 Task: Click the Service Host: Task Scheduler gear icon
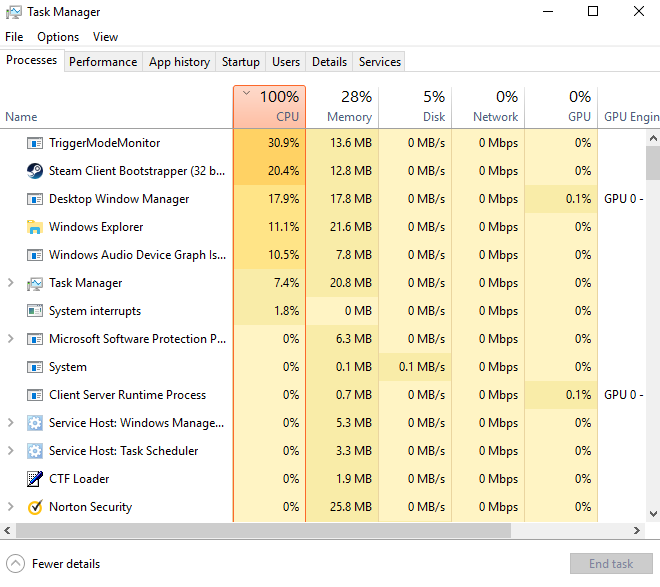point(35,451)
